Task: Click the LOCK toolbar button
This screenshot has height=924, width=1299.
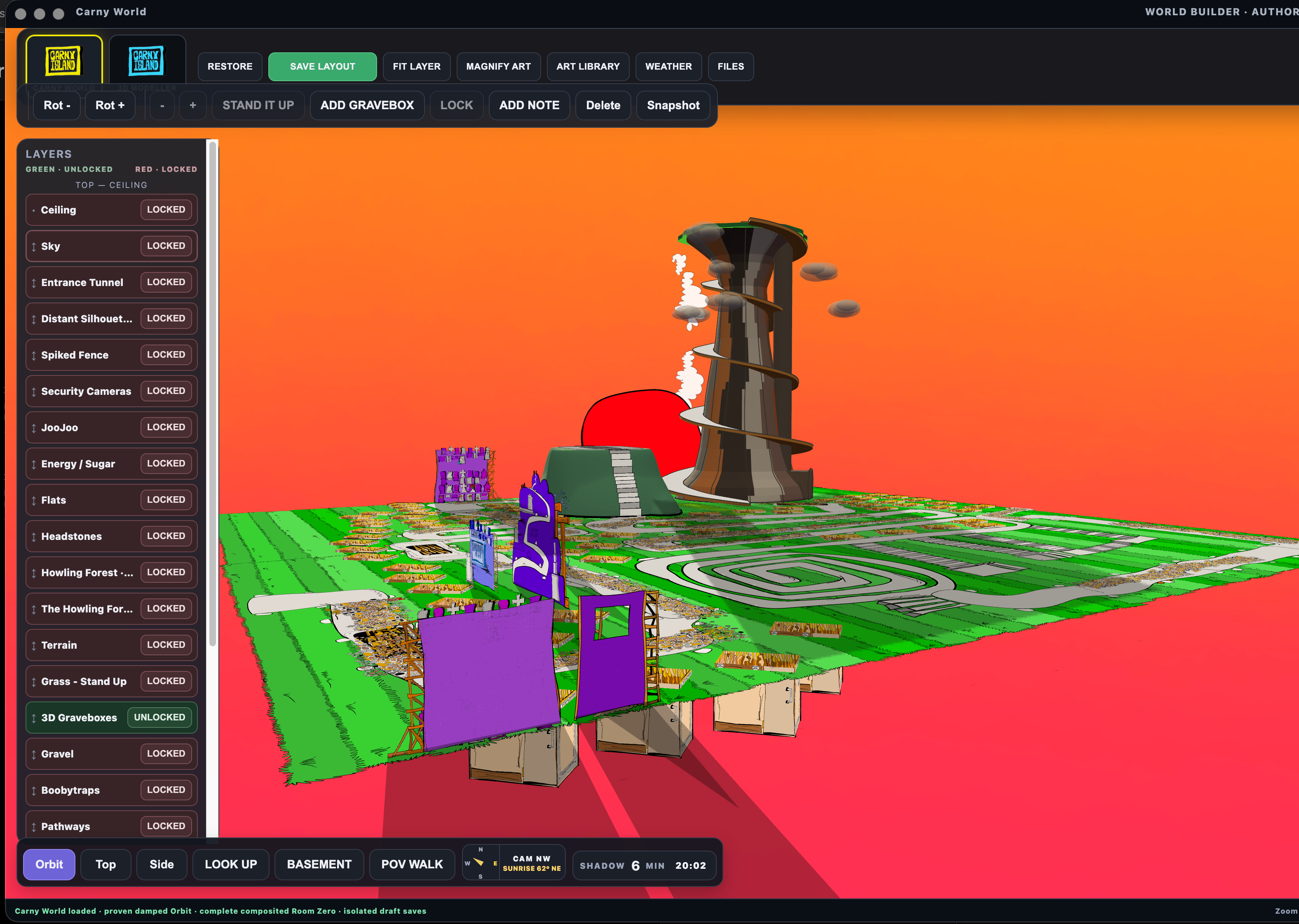Action: tap(456, 105)
